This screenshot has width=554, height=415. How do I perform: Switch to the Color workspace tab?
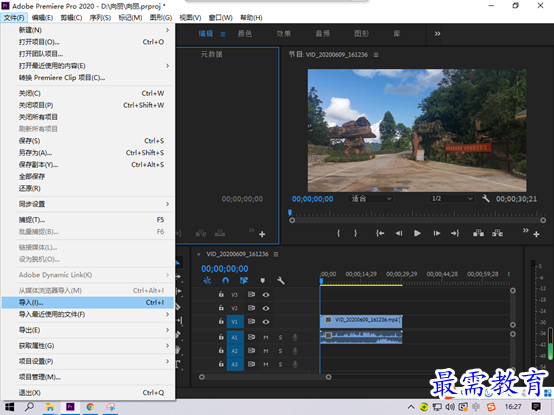point(245,34)
